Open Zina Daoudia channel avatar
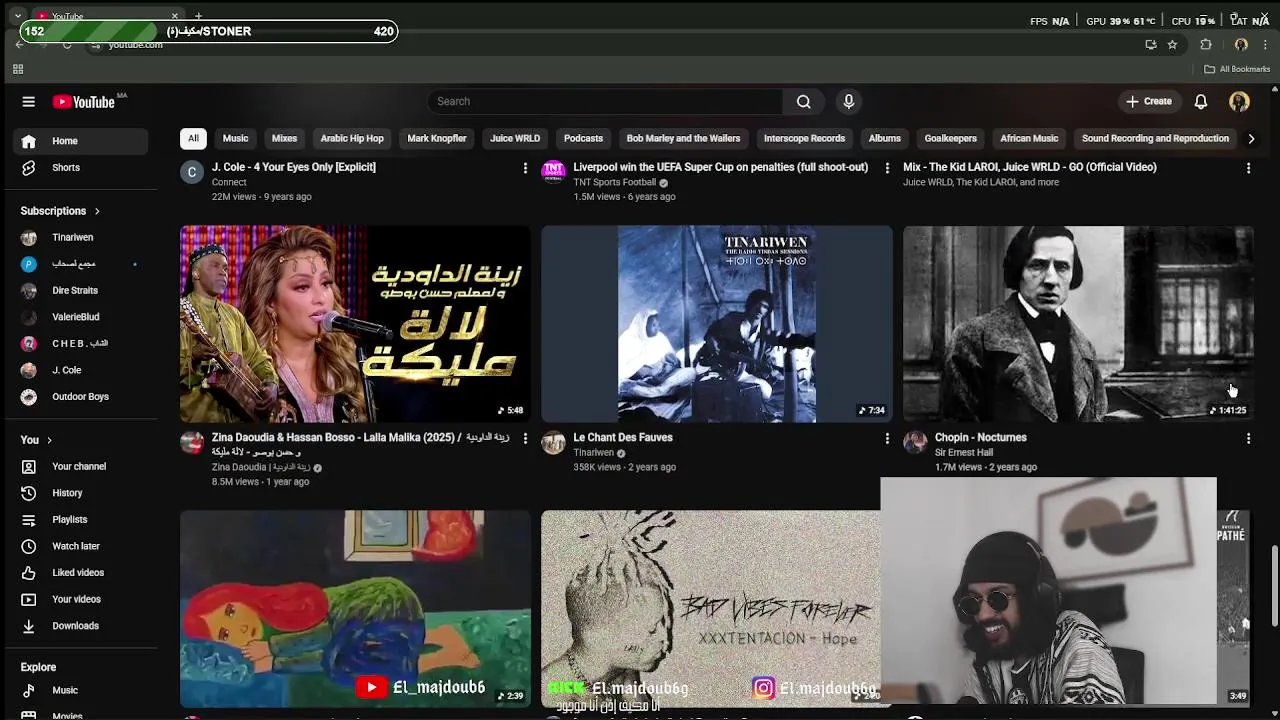1280x720 pixels. point(192,443)
